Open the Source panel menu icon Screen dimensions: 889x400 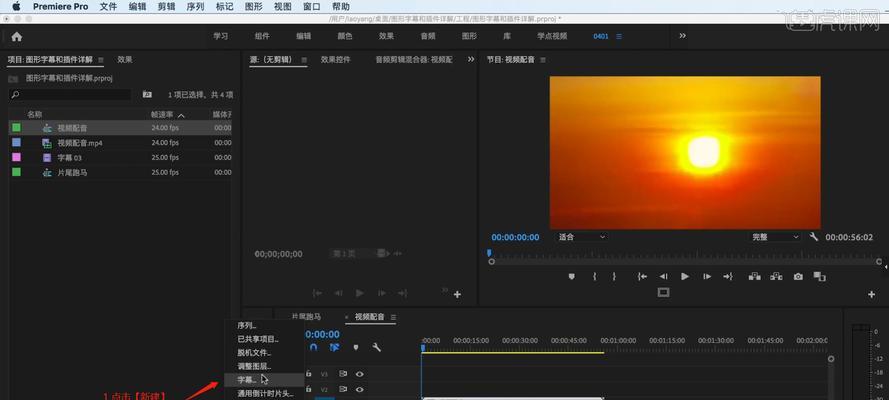[x=304, y=59]
